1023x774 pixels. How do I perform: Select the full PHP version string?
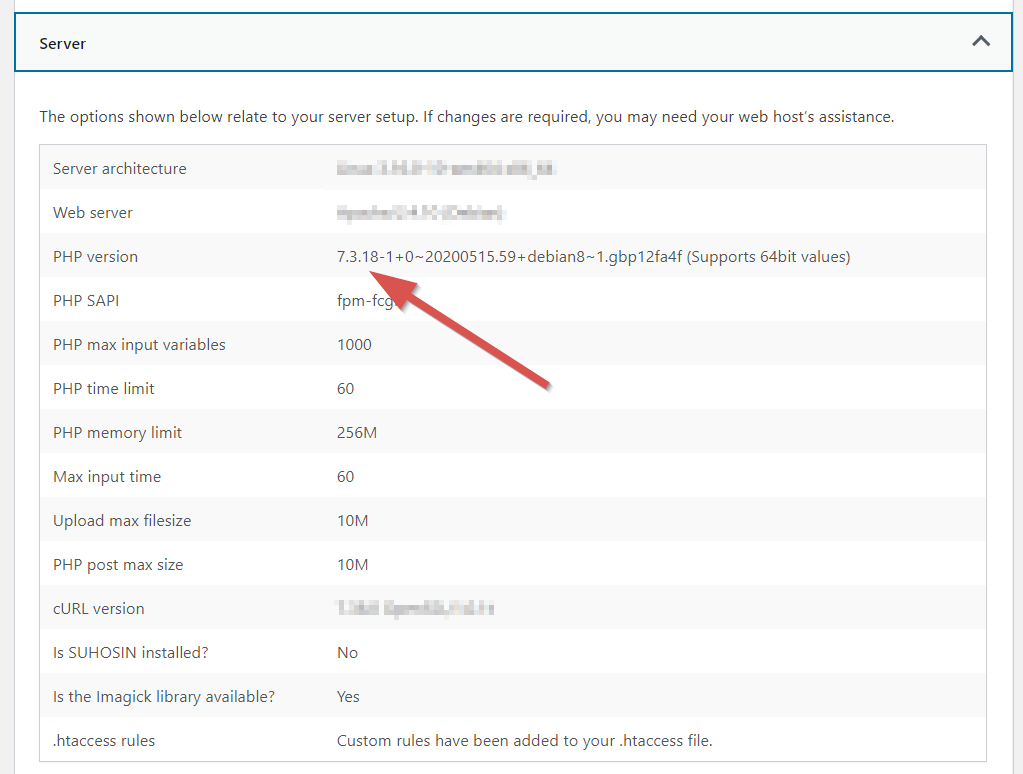593,256
